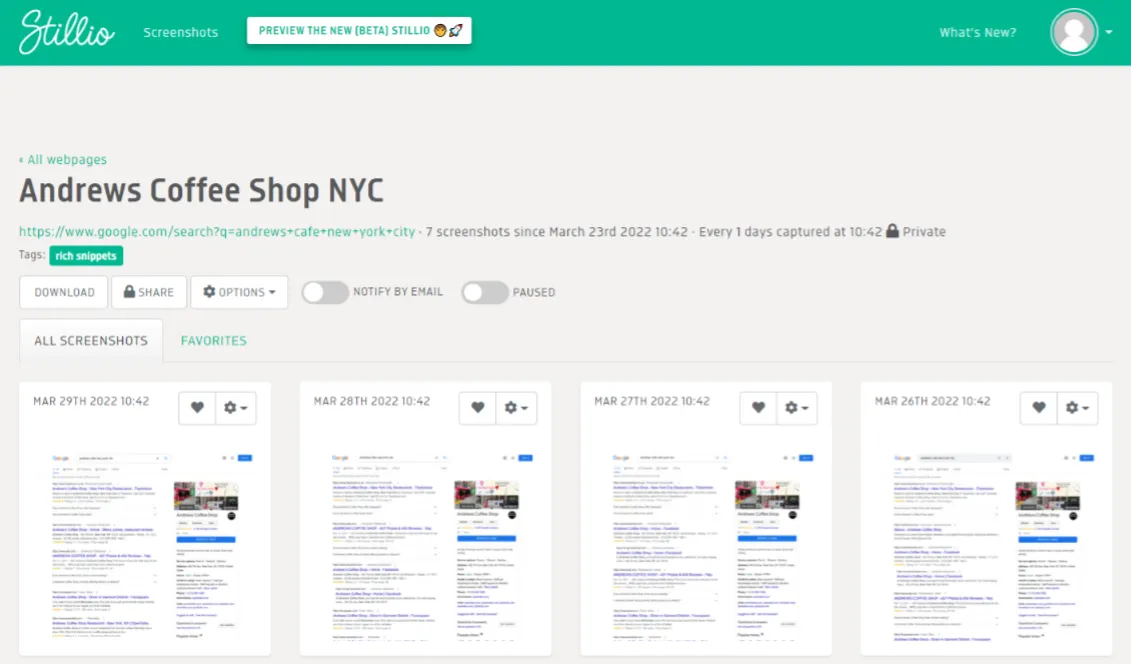Favorite the Mar 29th 2022 screenshot
The image size is (1131, 664).
pos(197,407)
